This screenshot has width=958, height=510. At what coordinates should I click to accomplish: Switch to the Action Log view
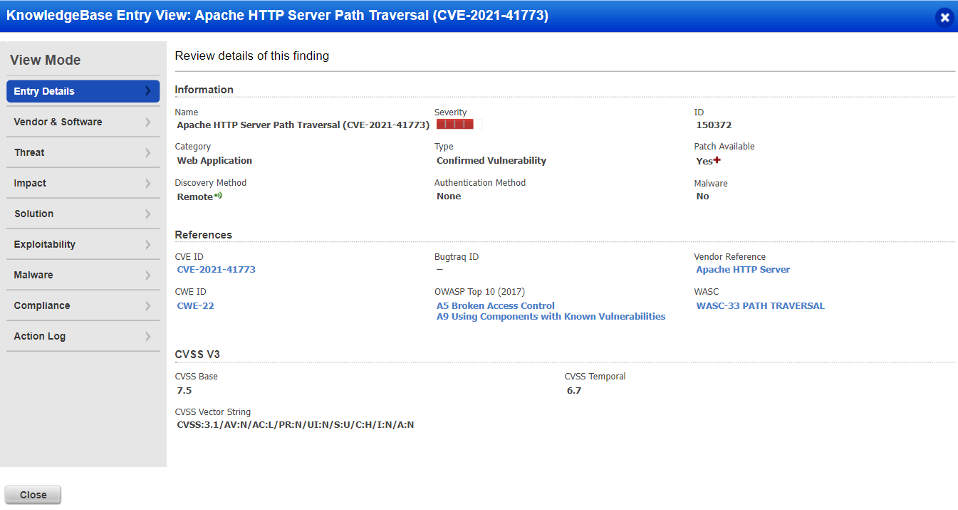(83, 336)
